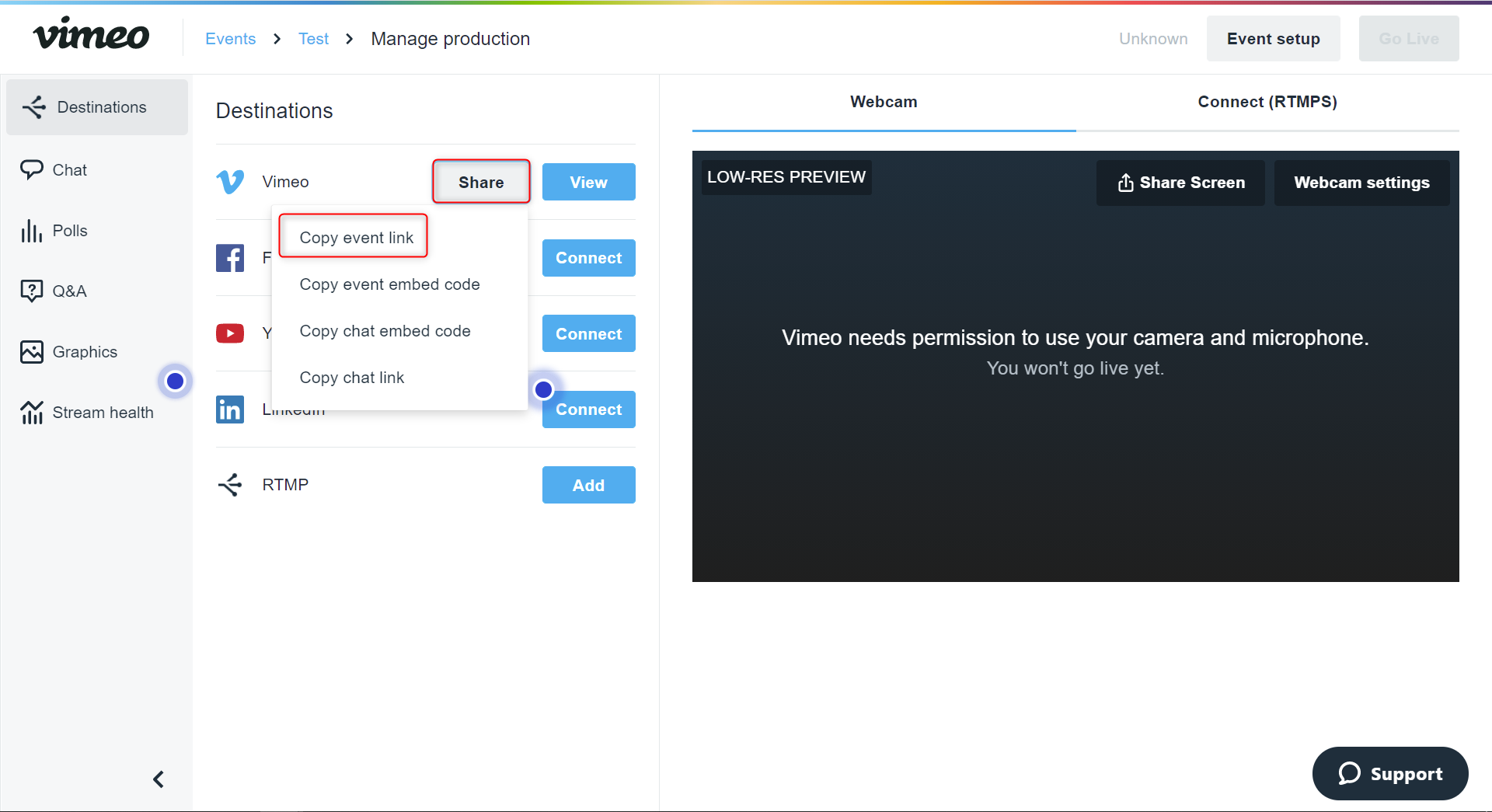1492x812 pixels.
Task: Click the Vimeo destination logo icon
Action: [x=230, y=182]
